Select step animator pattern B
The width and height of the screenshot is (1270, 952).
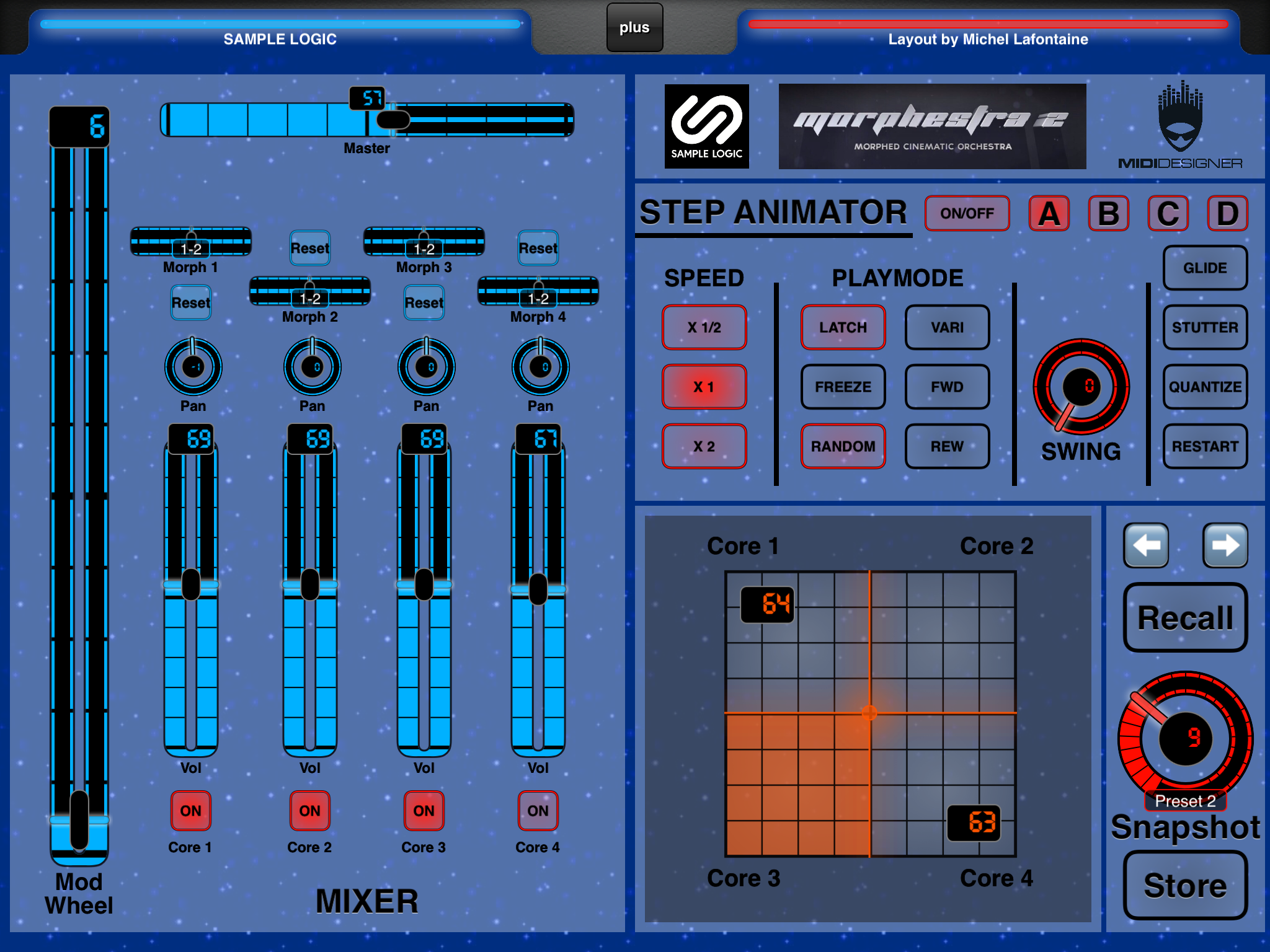click(x=1108, y=213)
